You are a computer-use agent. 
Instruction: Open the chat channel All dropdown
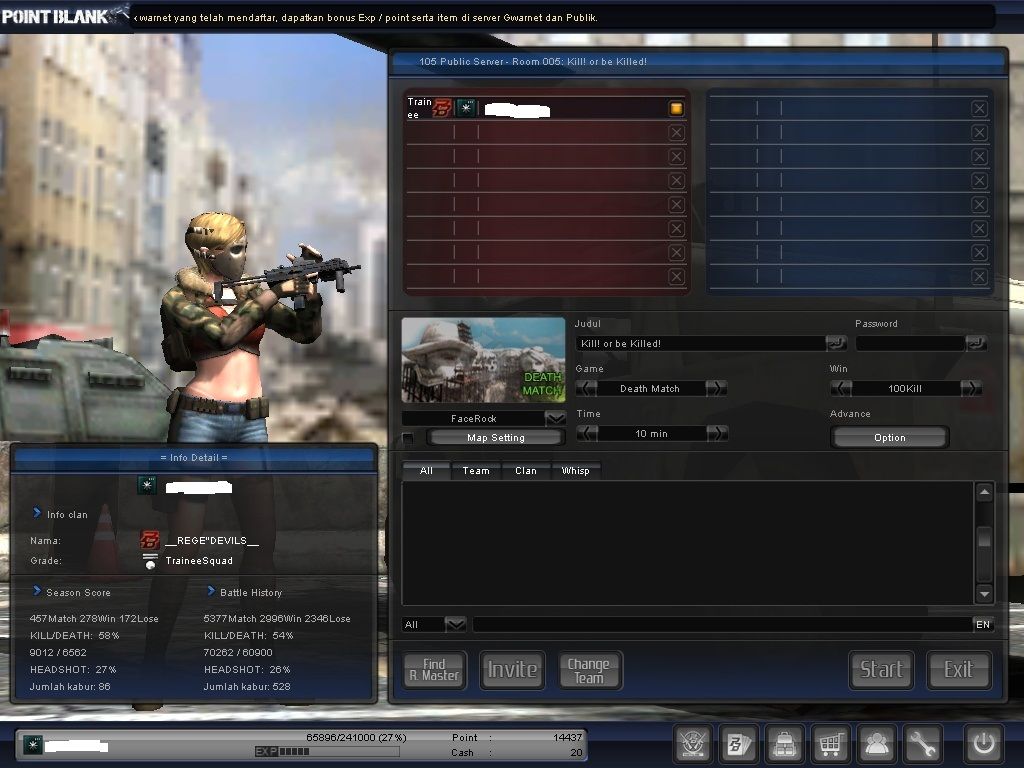point(455,625)
